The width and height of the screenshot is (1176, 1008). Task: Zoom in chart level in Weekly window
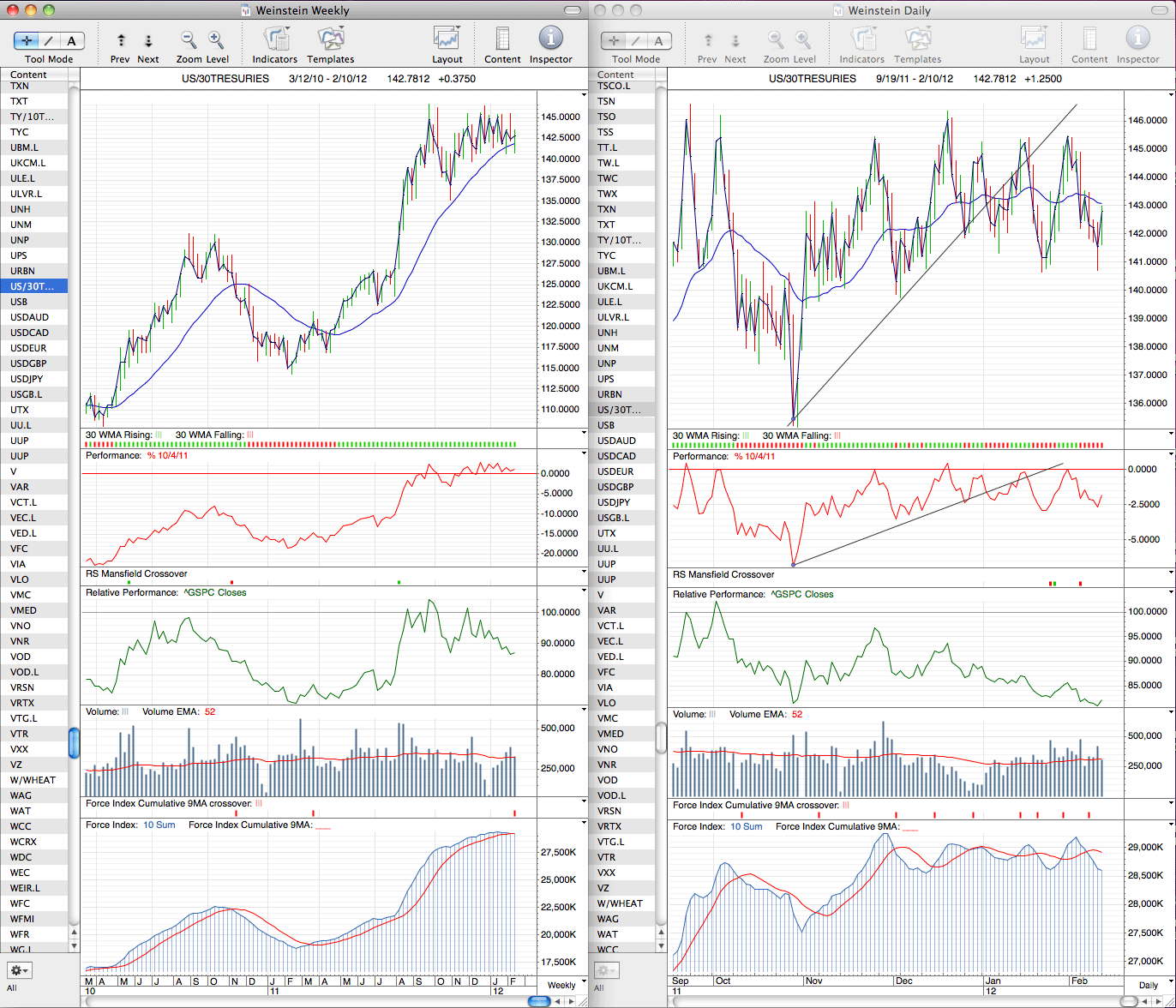216,39
